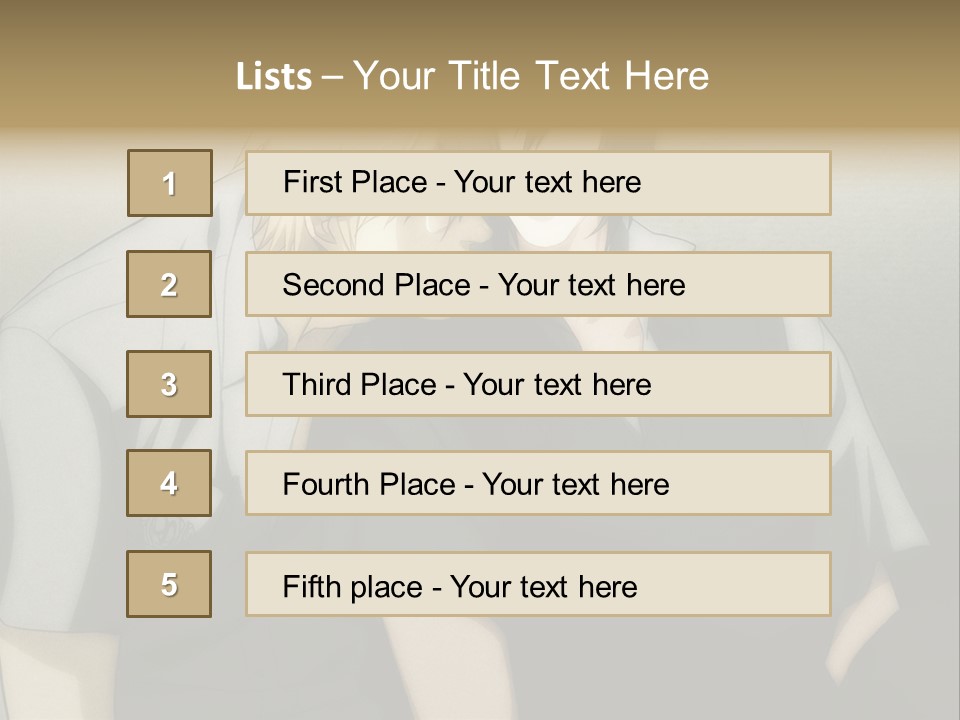Click the bold word Lists in title

click(x=274, y=77)
